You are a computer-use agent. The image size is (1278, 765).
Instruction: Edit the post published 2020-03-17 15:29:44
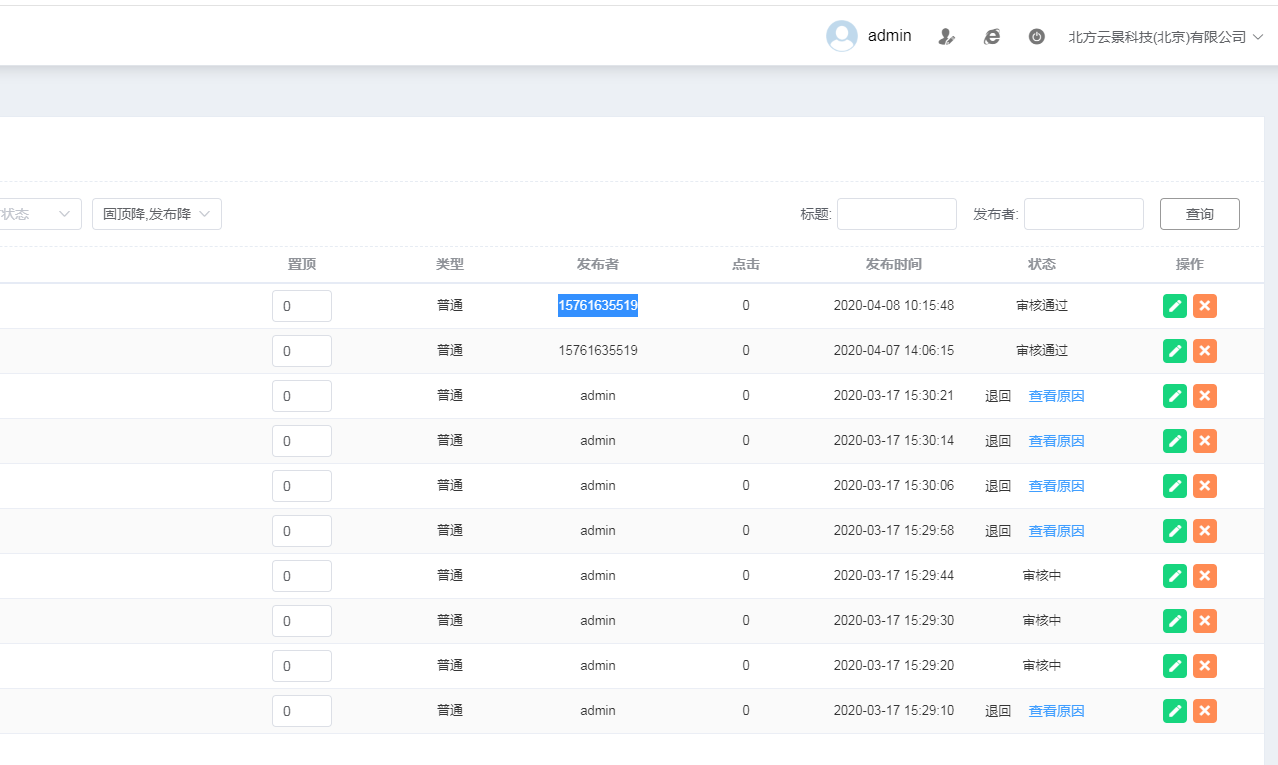coord(1175,576)
